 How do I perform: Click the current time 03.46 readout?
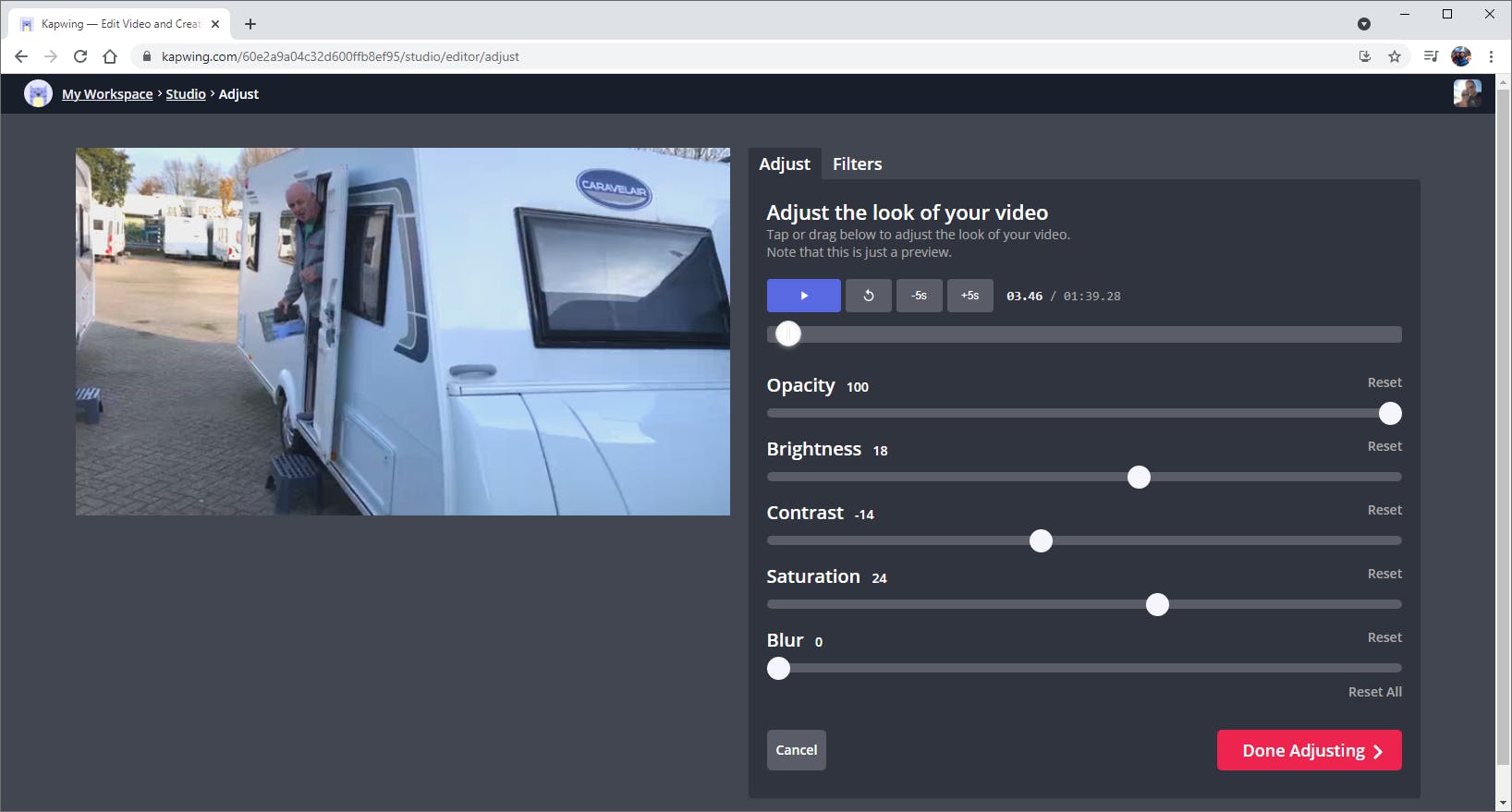[x=1024, y=297]
